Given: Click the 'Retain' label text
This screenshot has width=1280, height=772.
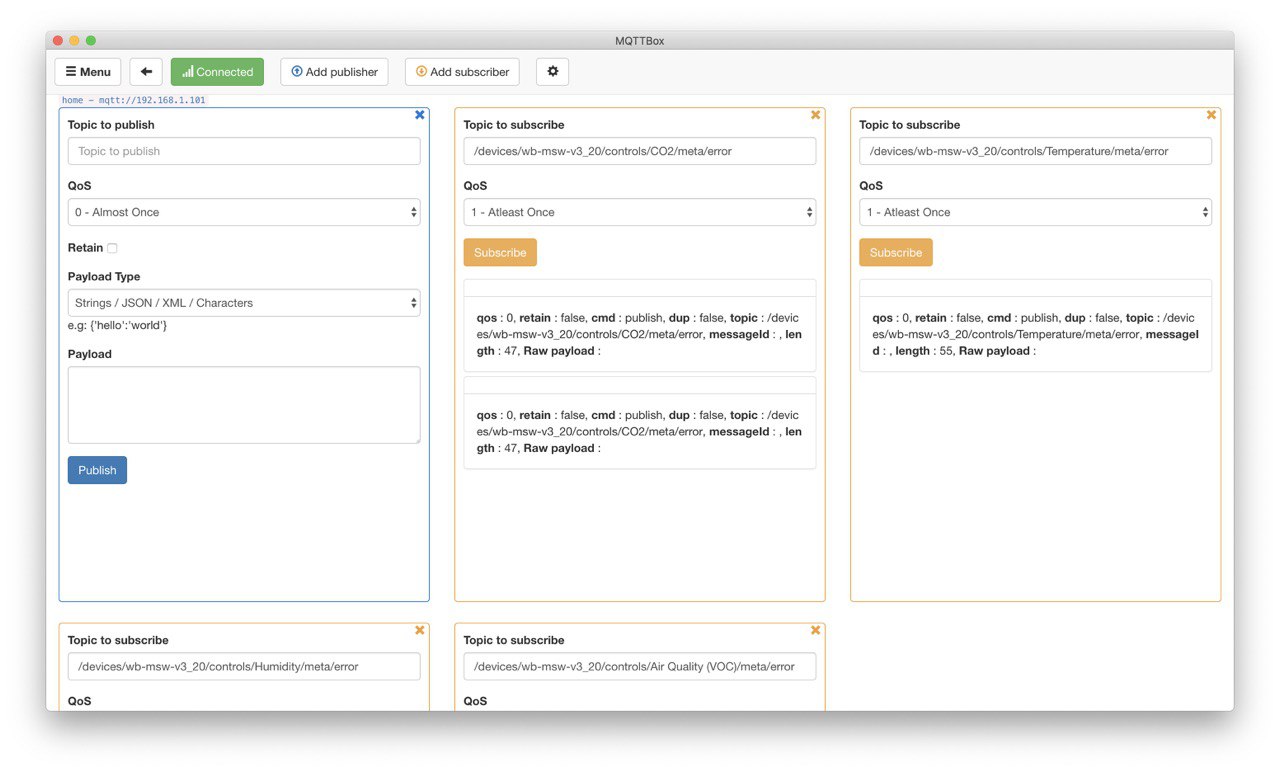Looking at the screenshot, I should point(85,248).
